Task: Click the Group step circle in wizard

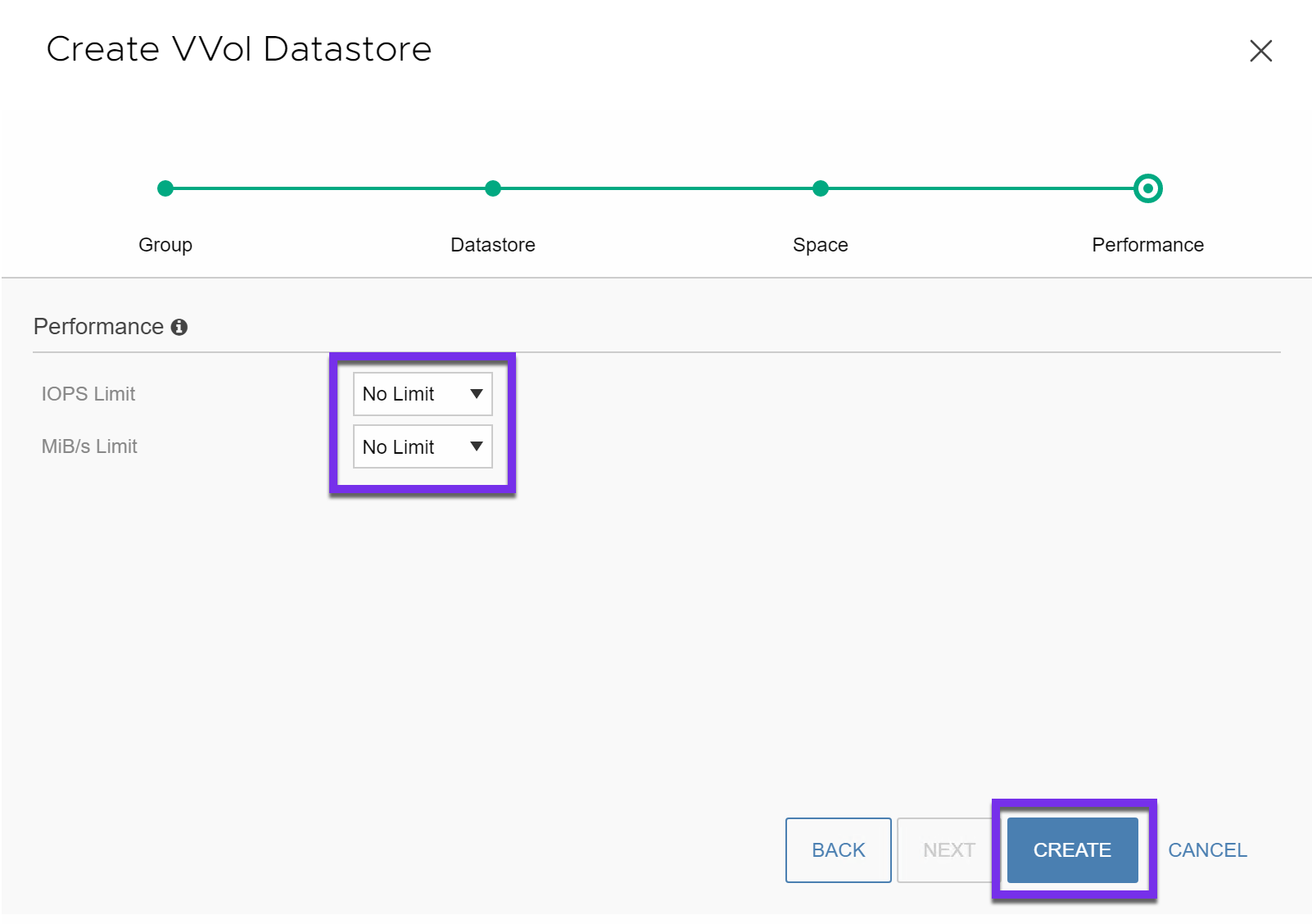Action: click(x=165, y=188)
